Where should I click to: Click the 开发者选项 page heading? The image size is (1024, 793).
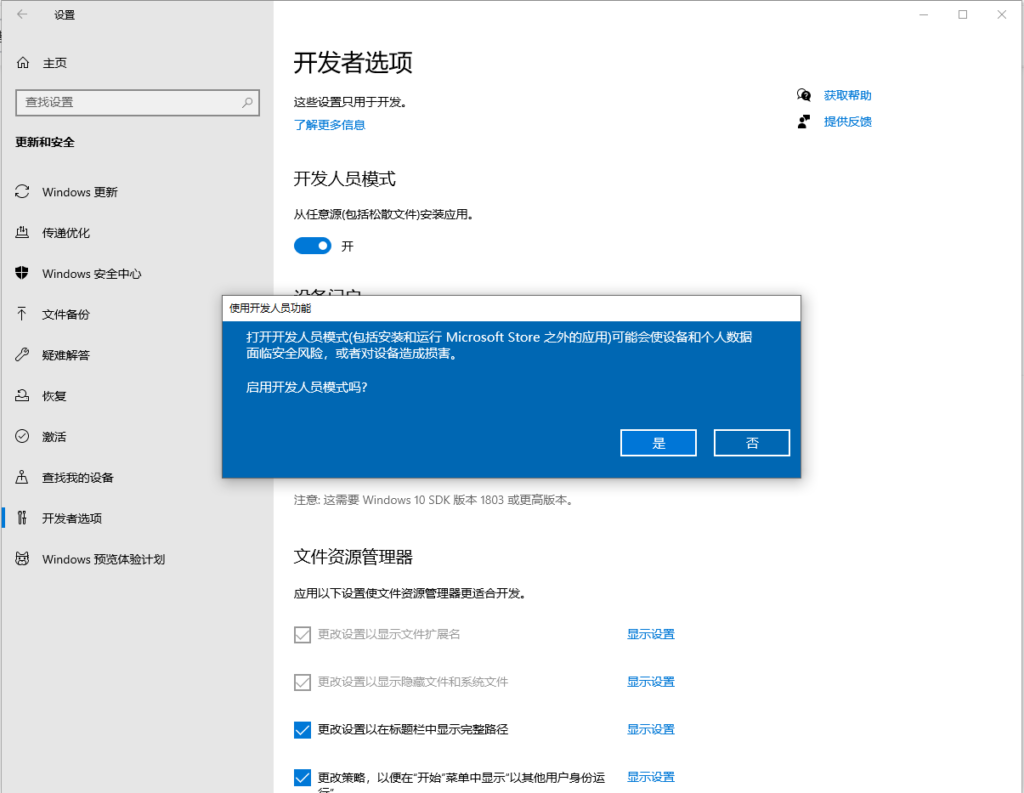pos(353,63)
